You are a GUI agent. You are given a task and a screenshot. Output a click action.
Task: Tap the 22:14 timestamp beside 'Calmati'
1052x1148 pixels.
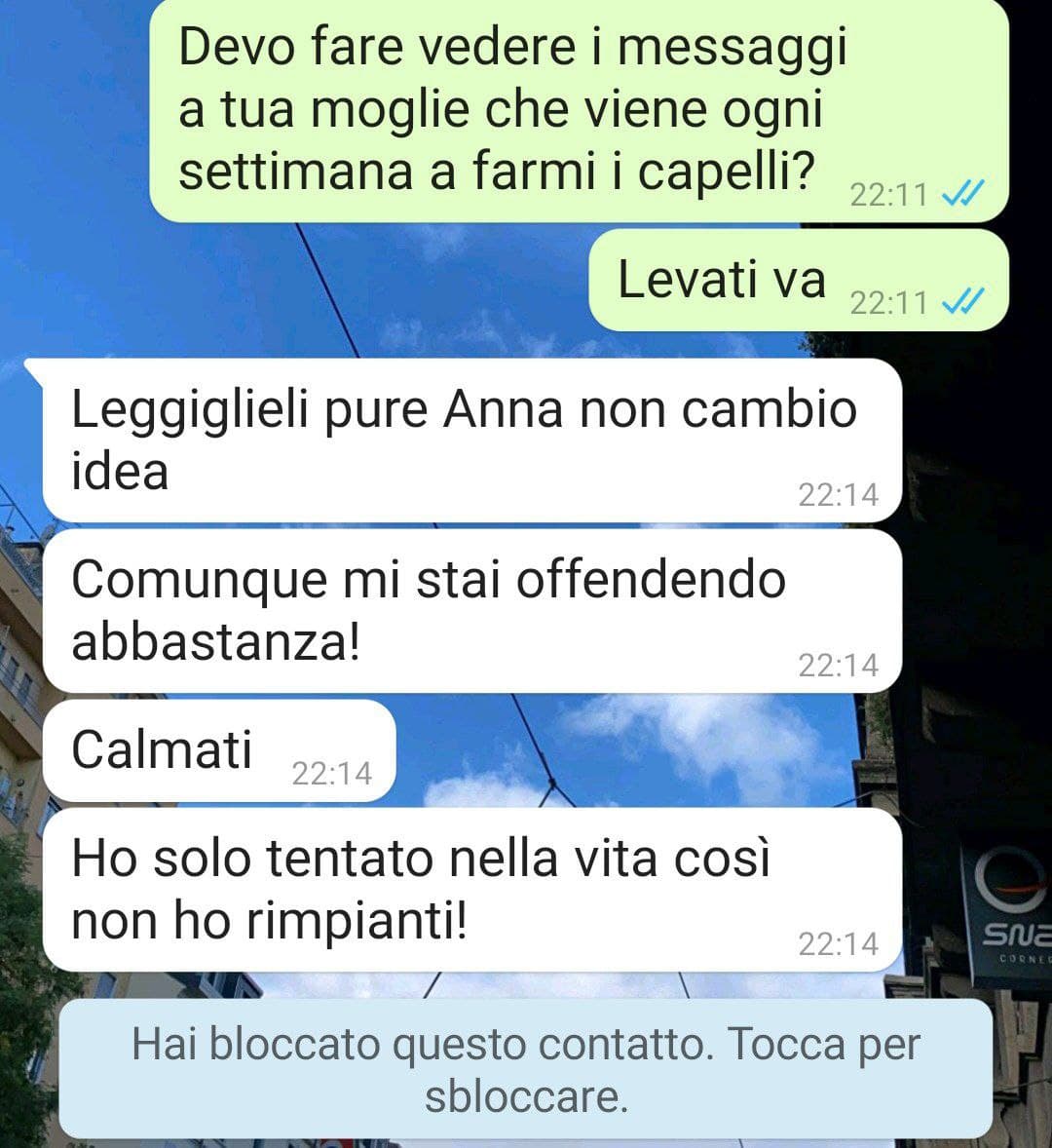coord(332,773)
